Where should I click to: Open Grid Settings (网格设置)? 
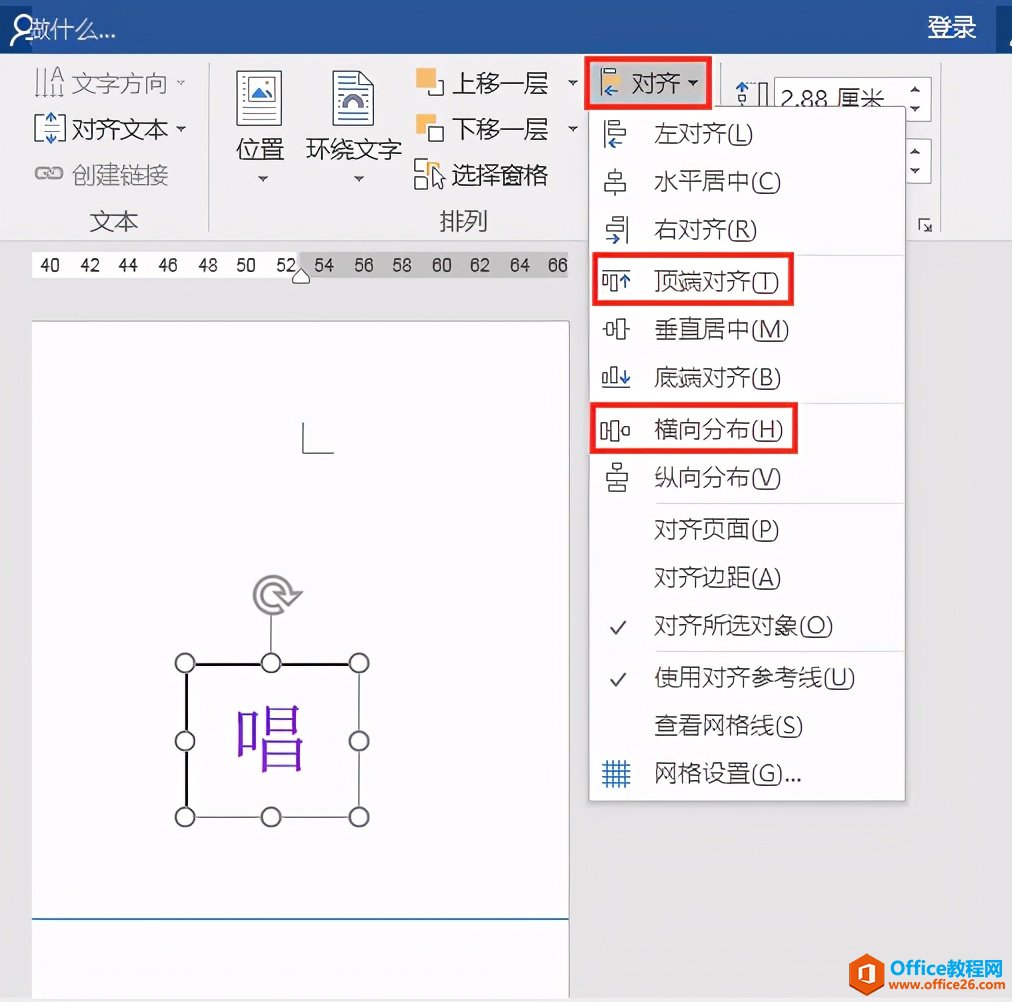[747, 773]
